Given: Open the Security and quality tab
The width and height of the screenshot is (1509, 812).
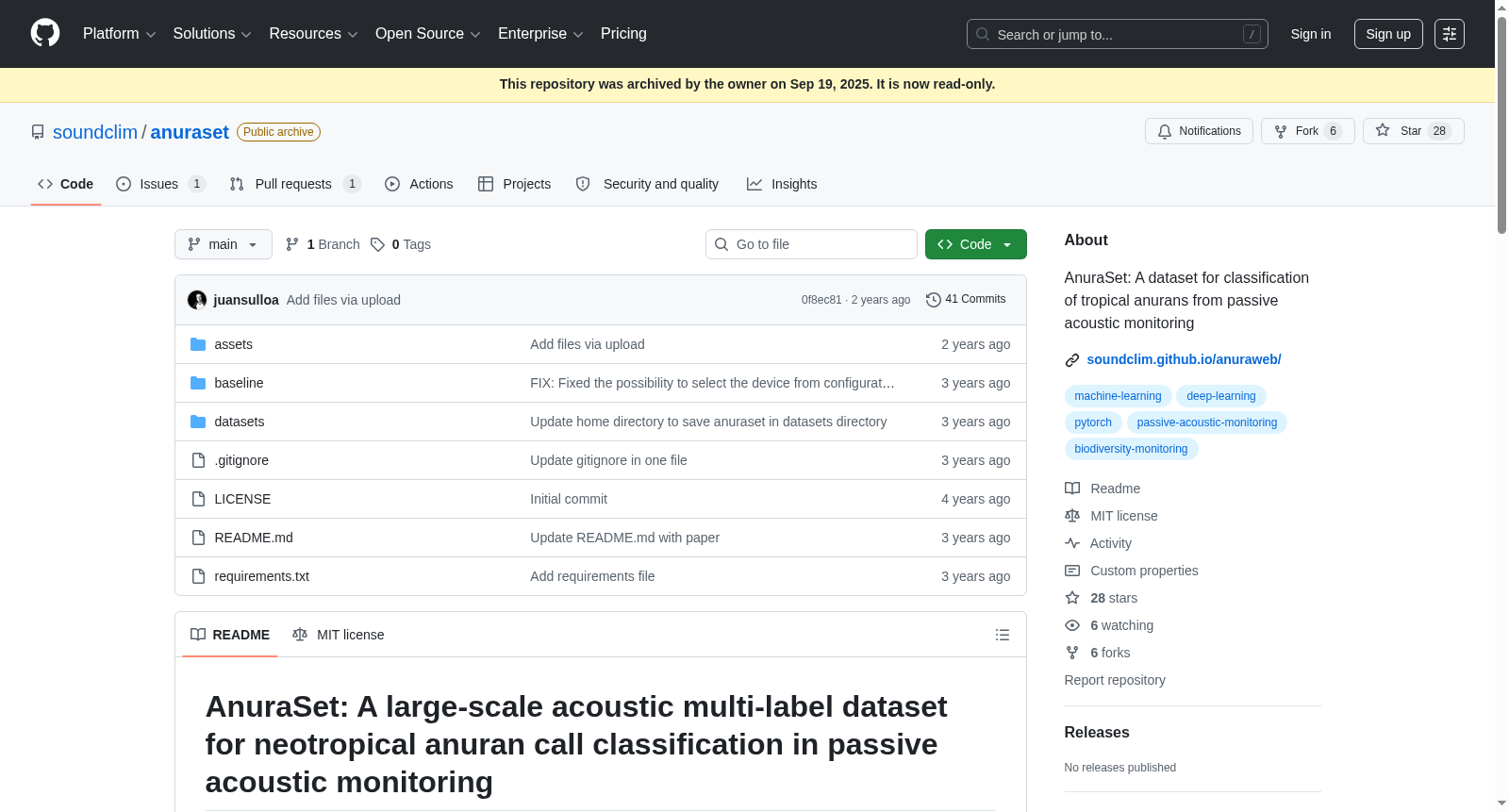Looking at the screenshot, I should 648,184.
